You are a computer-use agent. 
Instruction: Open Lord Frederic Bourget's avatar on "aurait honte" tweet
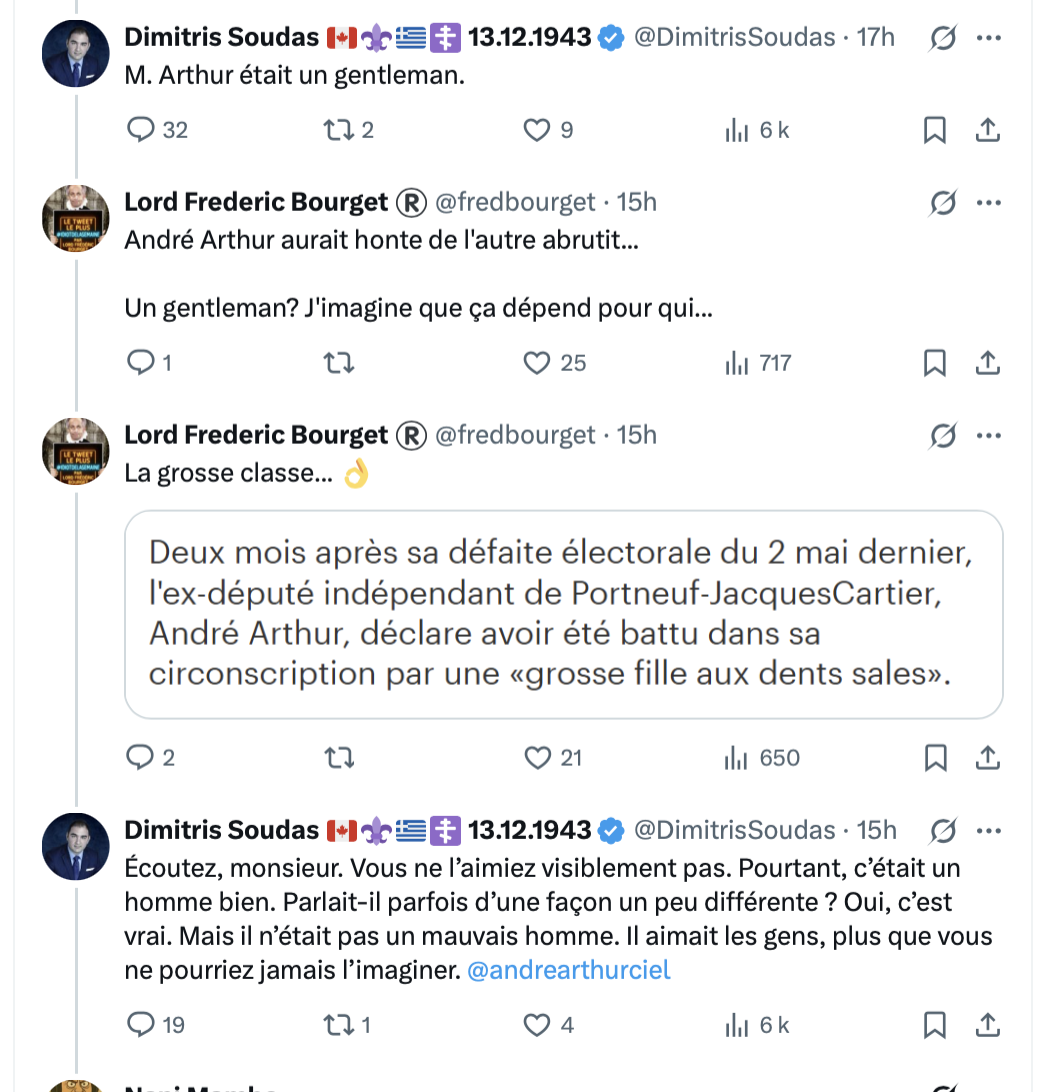76,218
